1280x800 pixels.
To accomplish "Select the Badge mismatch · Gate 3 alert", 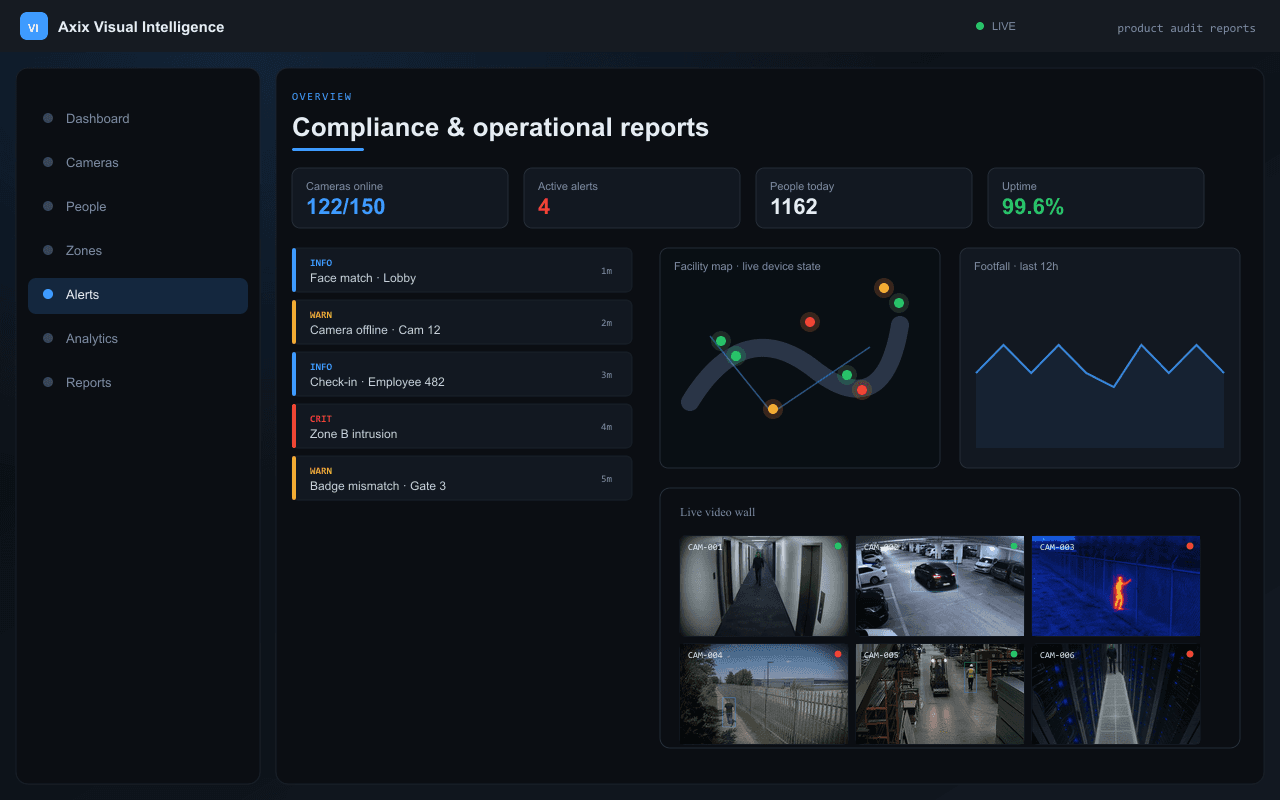I will (x=462, y=478).
